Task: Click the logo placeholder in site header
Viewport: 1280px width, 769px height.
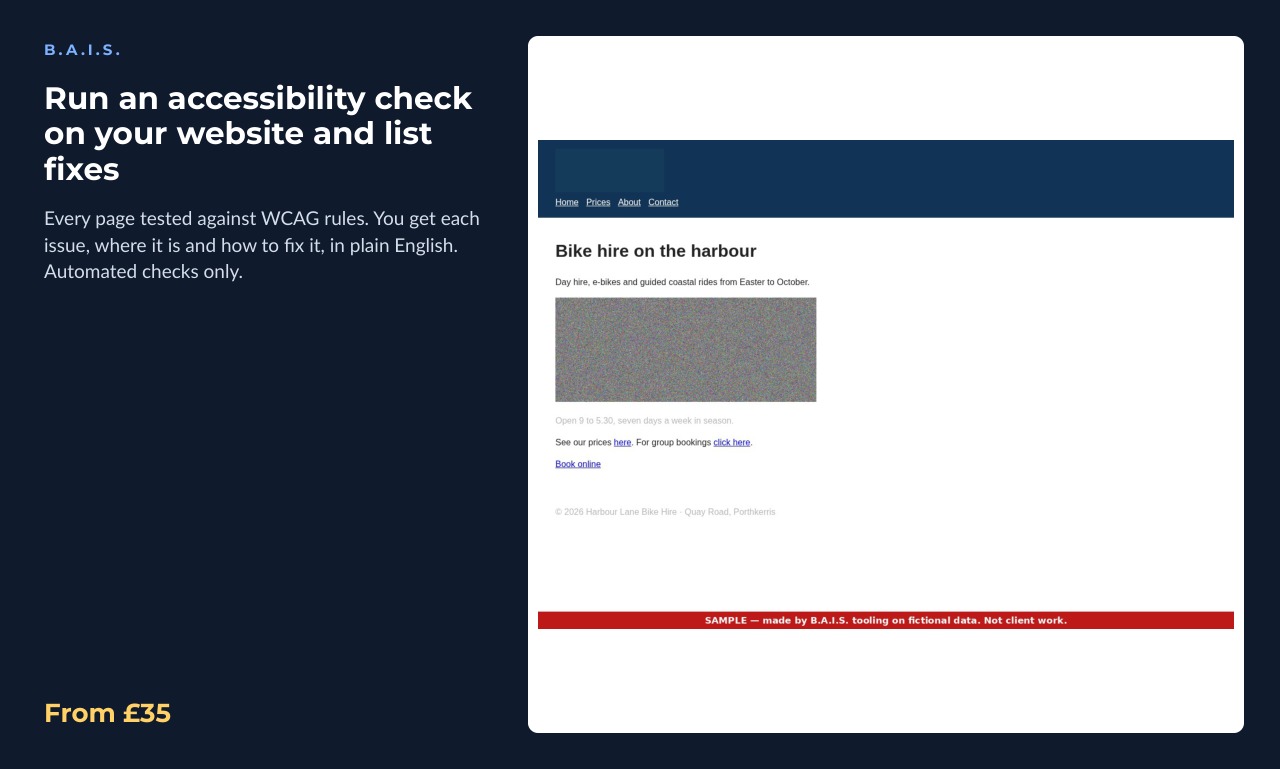Action: pyautogui.click(x=610, y=170)
